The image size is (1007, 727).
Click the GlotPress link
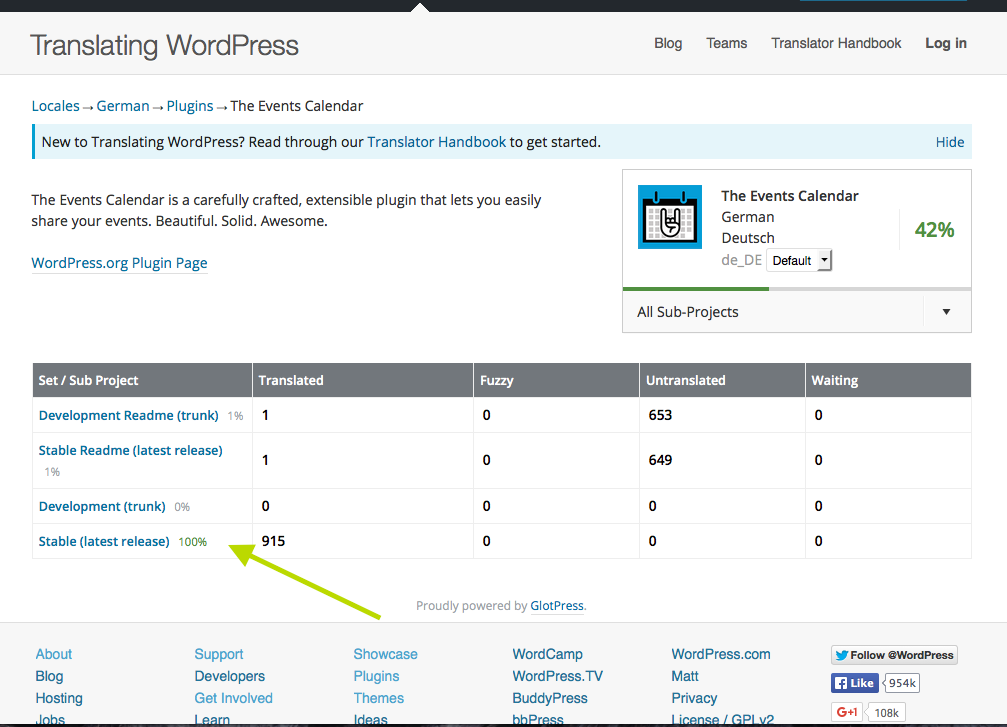coord(557,606)
